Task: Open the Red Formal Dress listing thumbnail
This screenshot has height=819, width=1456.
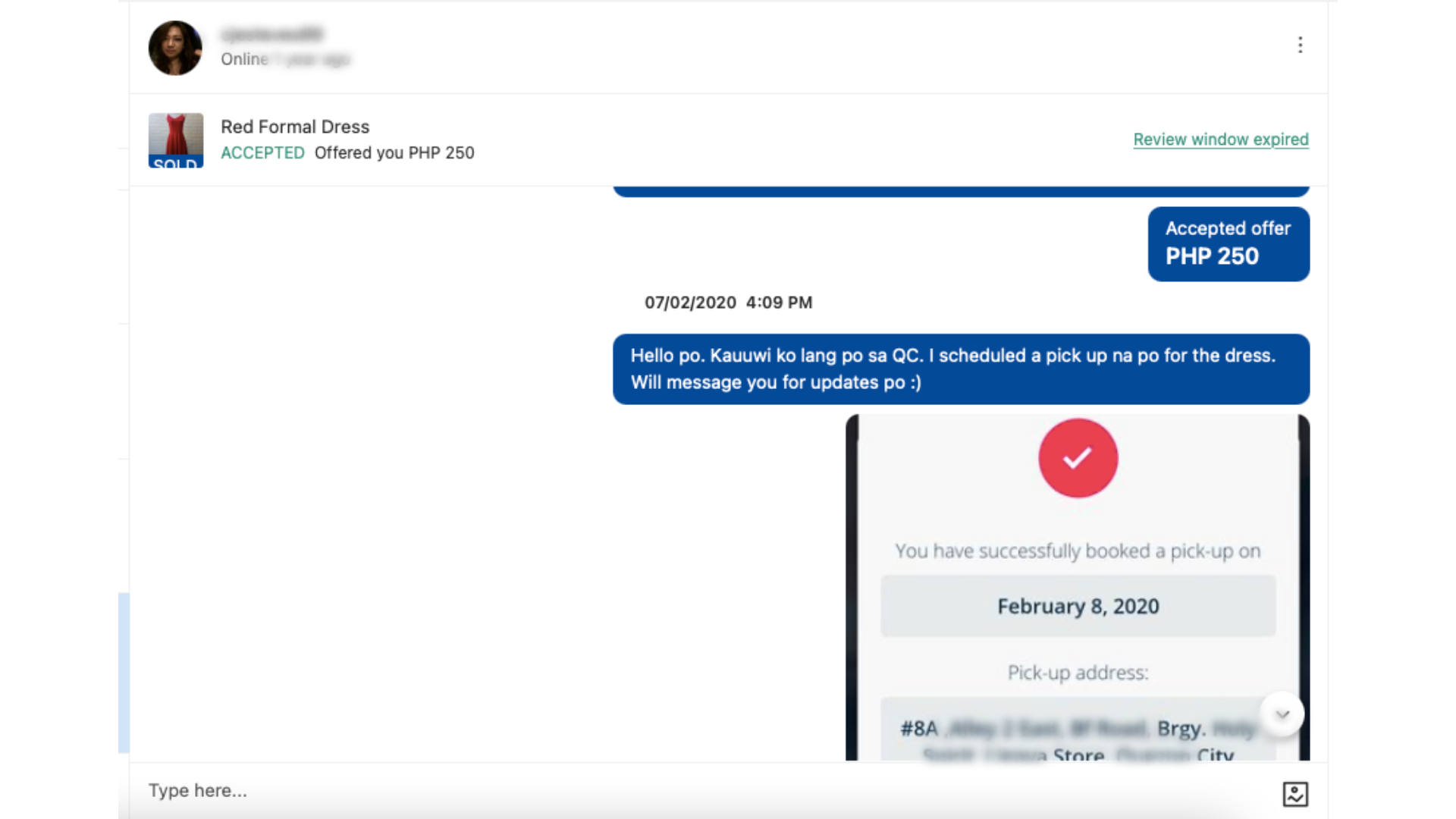Action: click(175, 140)
